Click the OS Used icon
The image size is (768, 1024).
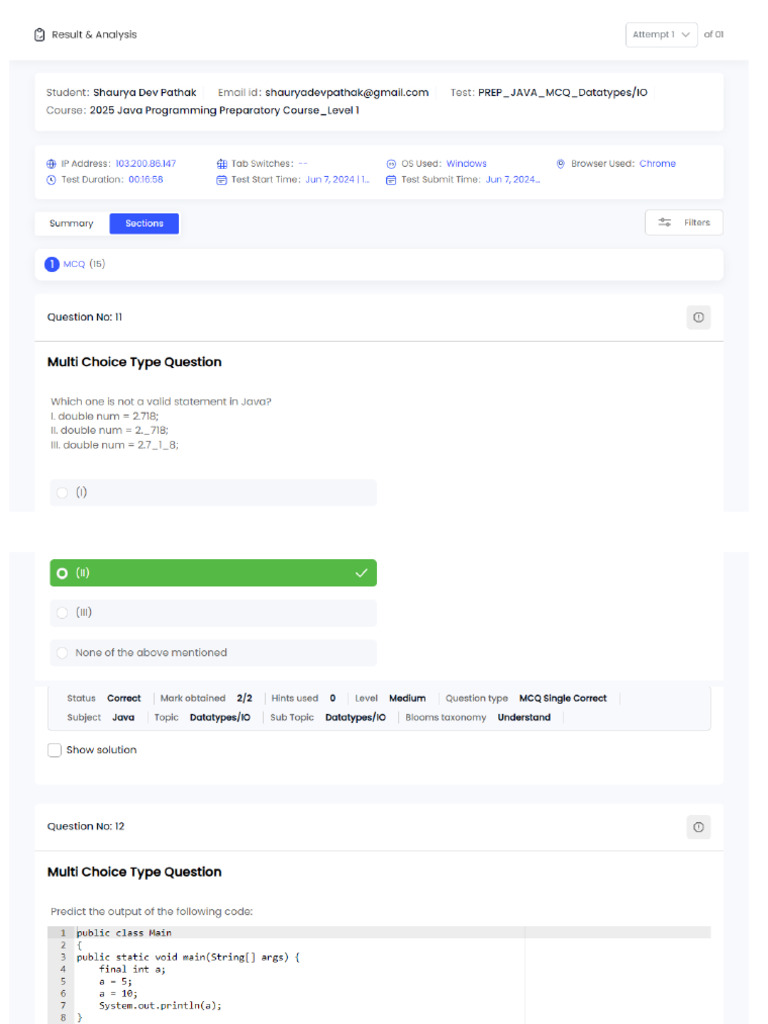click(x=391, y=164)
